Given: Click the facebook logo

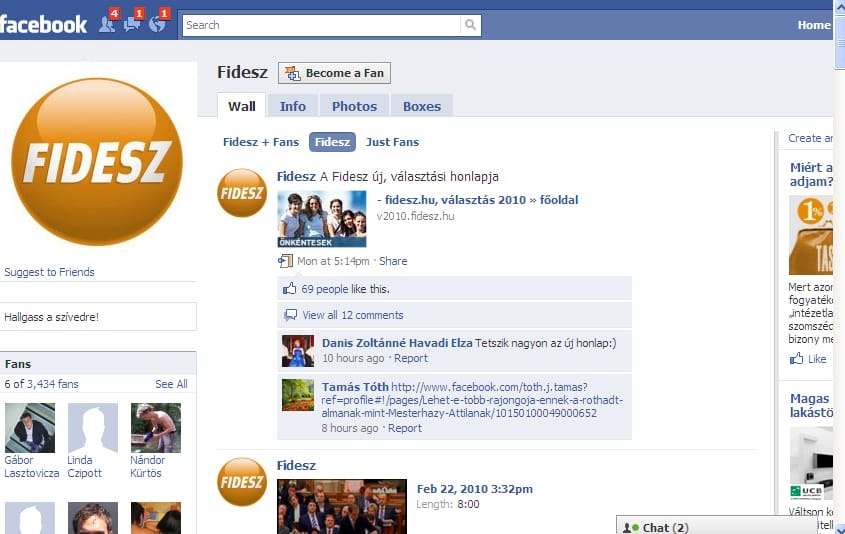Looking at the screenshot, I should click(43, 25).
